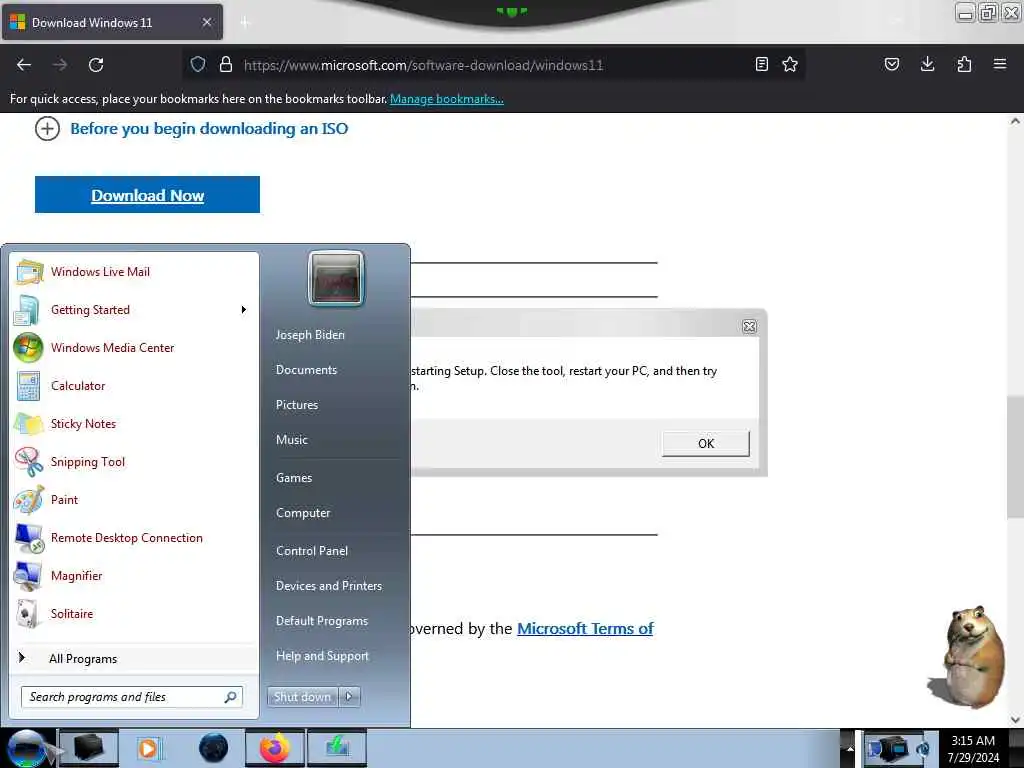Click the Download Now button
This screenshot has height=768, width=1024.
click(x=148, y=195)
